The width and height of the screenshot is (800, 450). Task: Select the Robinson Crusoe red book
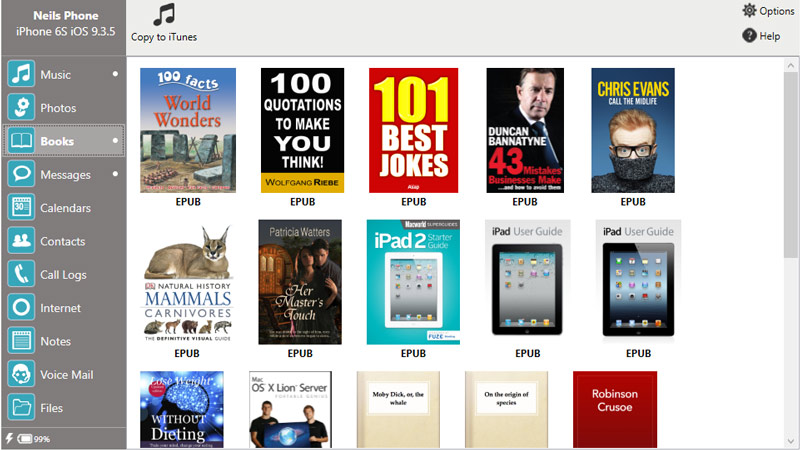point(615,410)
